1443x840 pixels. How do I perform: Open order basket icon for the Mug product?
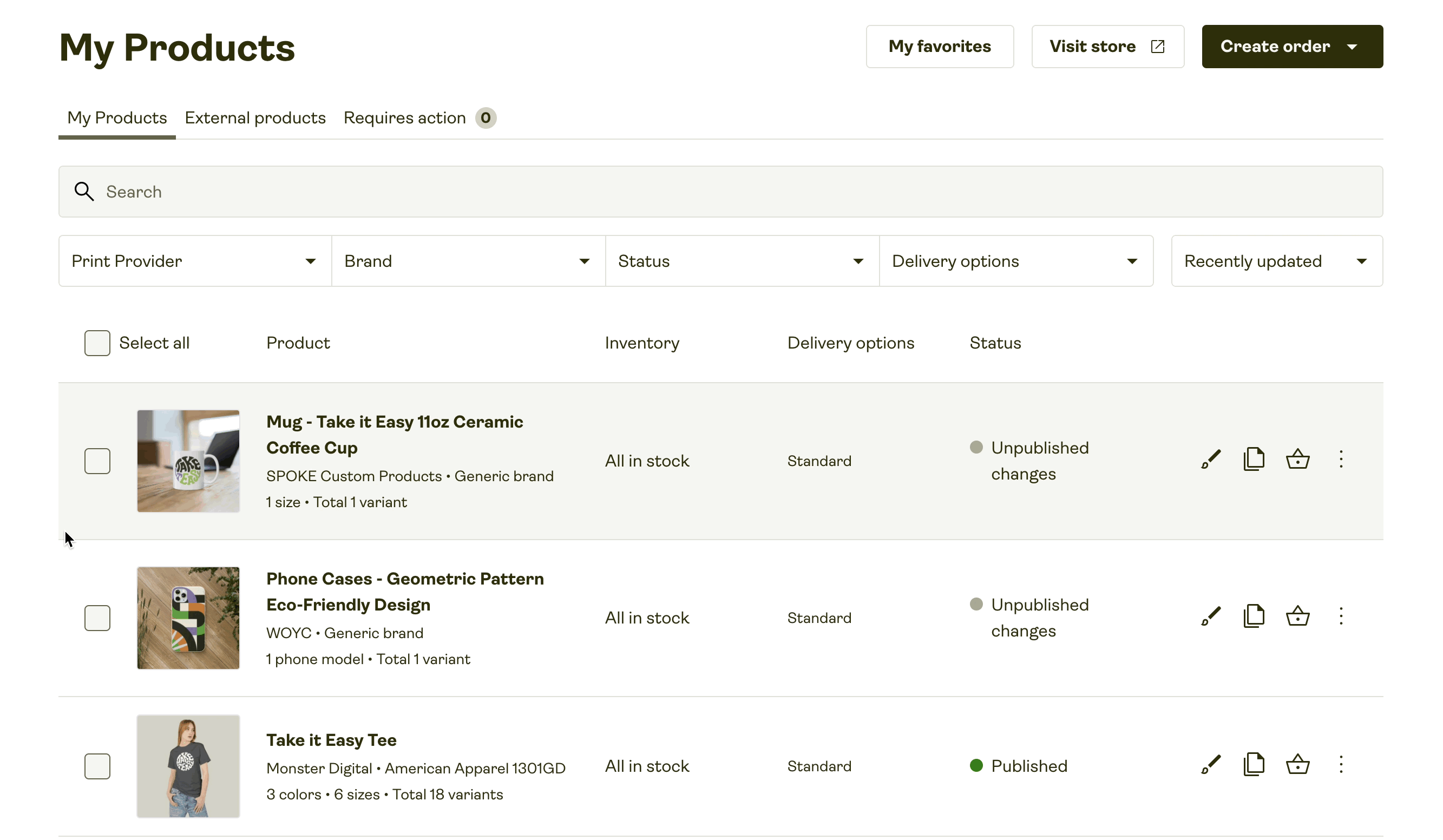(1297, 458)
